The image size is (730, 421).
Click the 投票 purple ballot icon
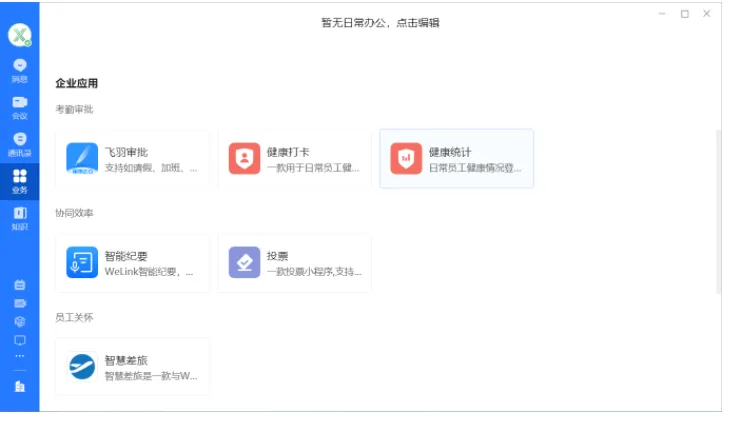[244, 263]
